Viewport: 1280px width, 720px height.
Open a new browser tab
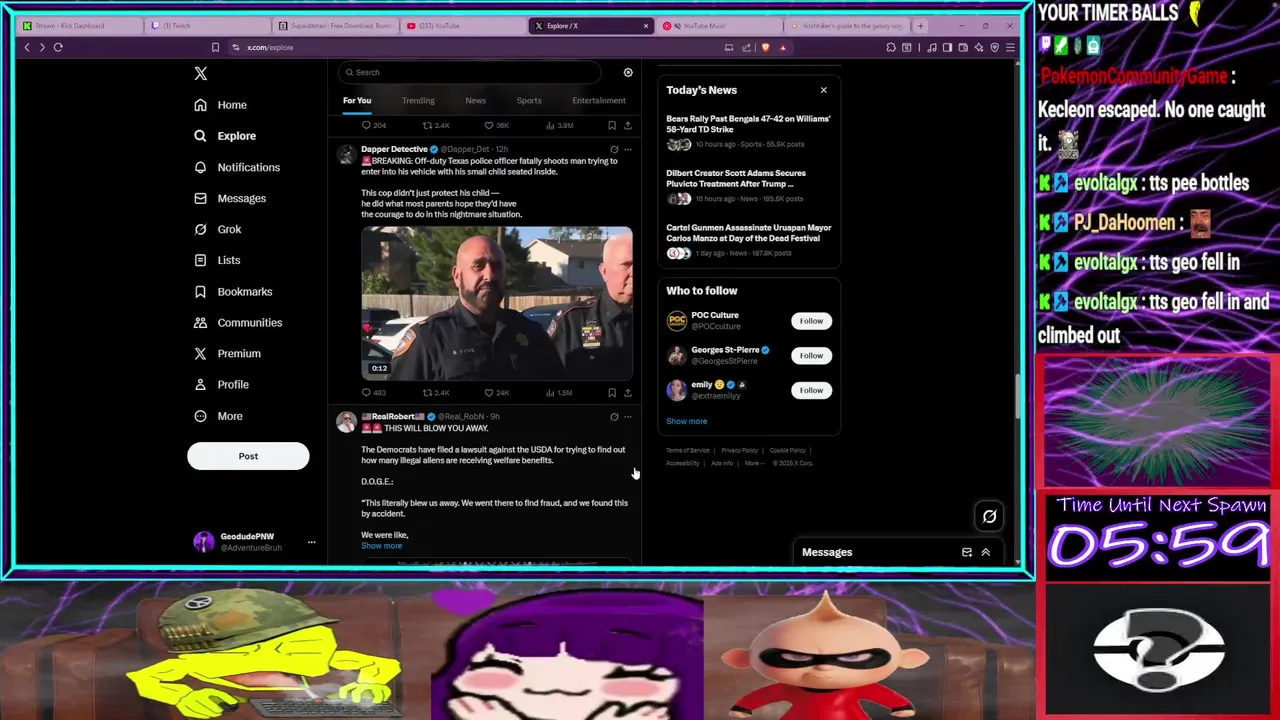pos(920,25)
